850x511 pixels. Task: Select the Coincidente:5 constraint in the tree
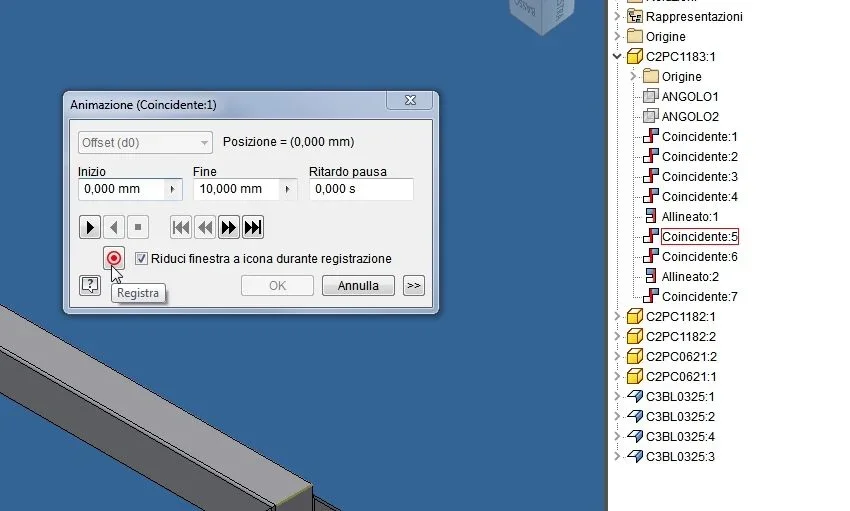(x=699, y=237)
